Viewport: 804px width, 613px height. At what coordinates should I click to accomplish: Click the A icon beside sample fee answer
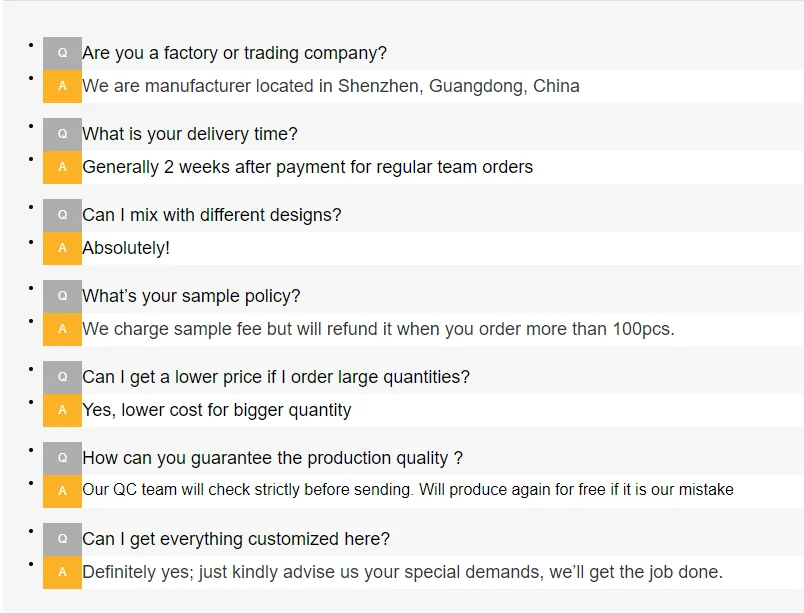(62, 329)
